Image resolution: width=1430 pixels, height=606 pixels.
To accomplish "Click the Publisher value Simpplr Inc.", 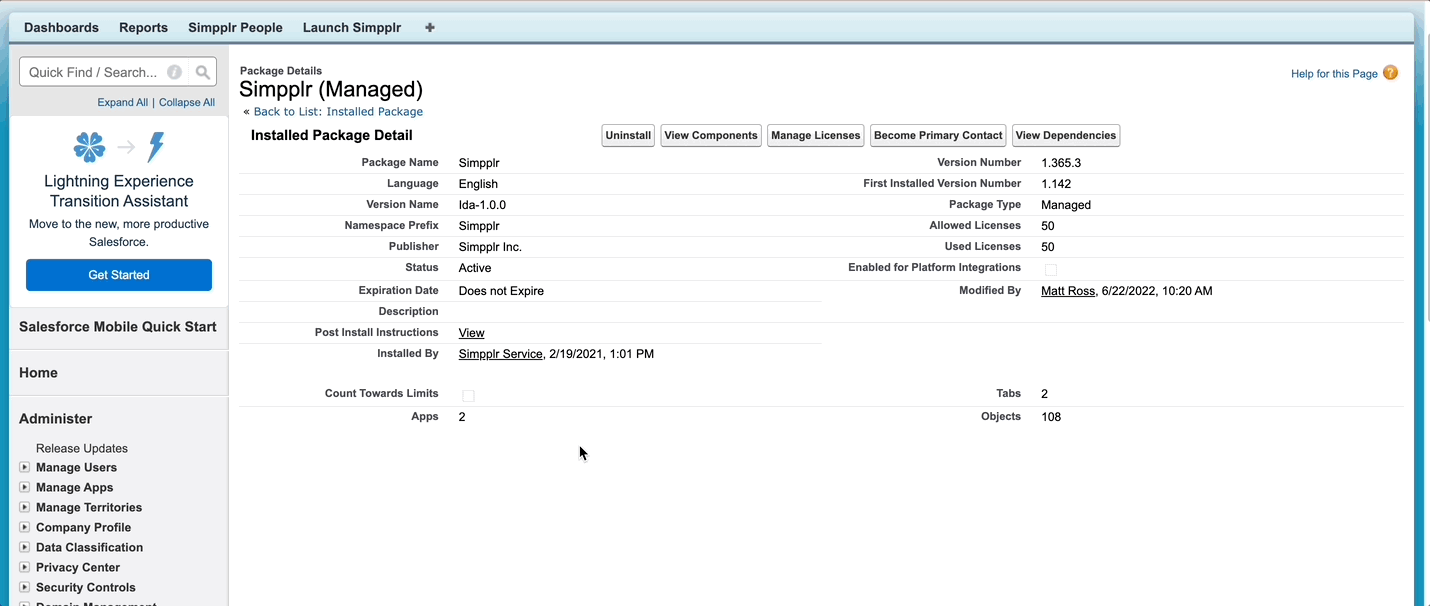I will 490,247.
